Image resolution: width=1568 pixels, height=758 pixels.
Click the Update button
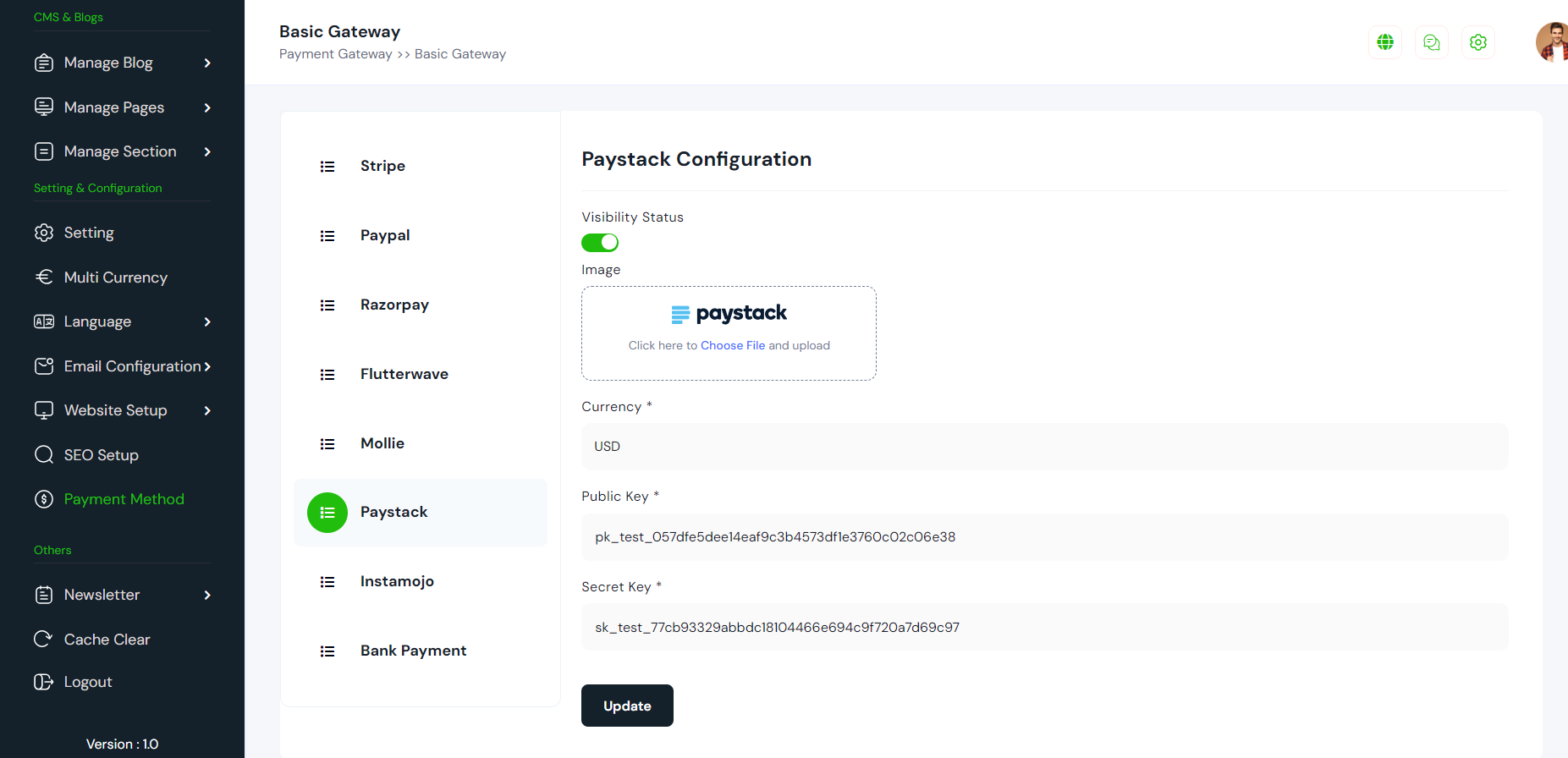[627, 706]
